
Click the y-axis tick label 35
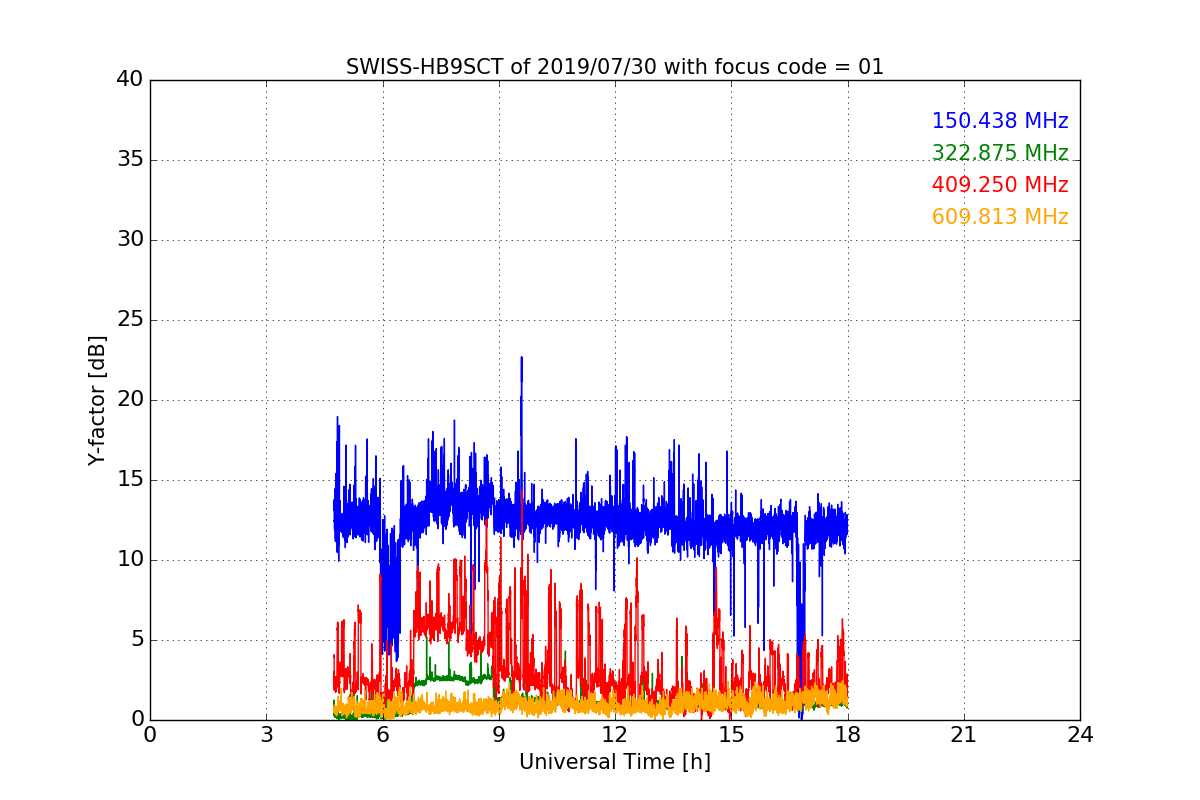click(129, 160)
